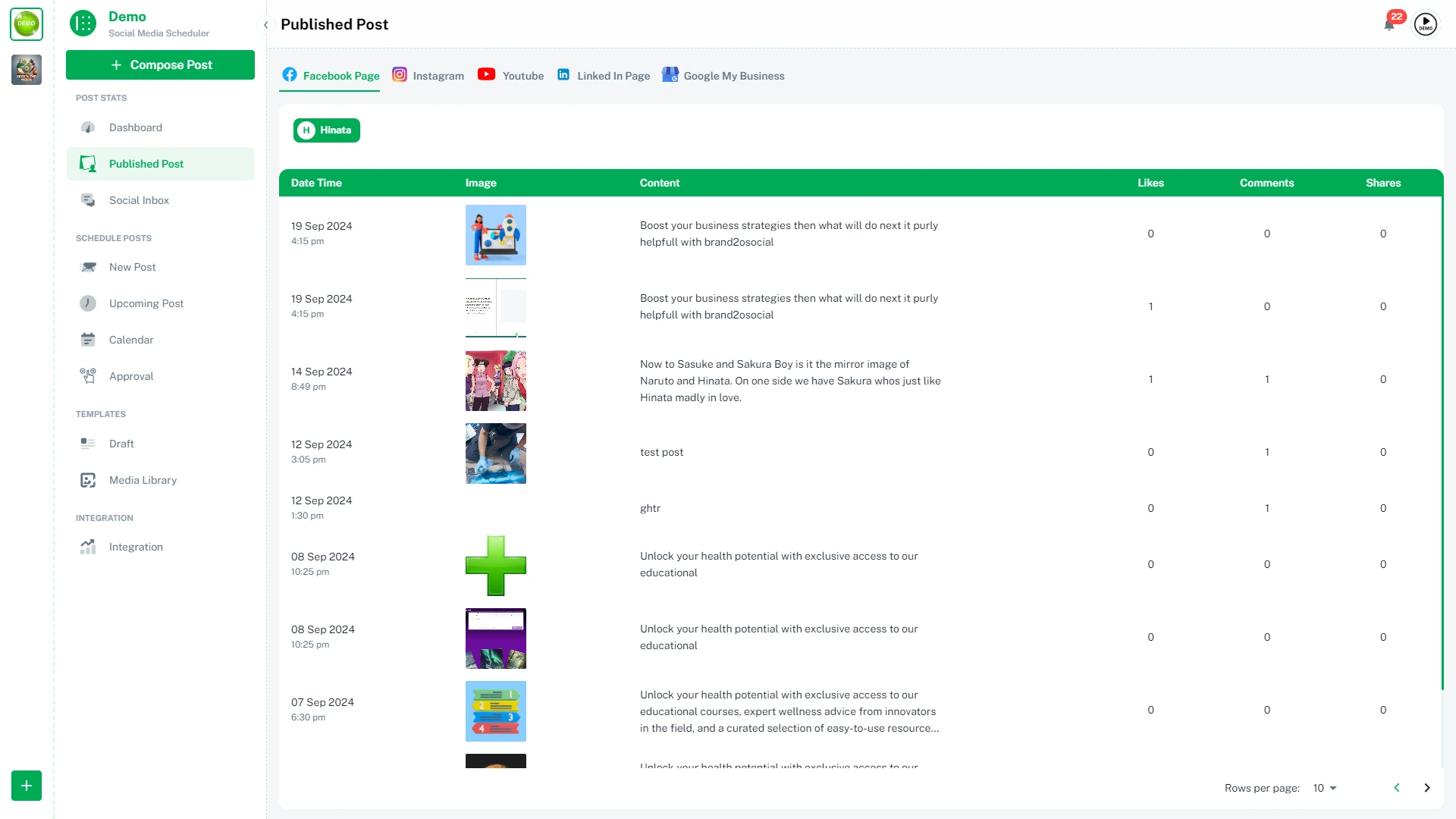1456x819 pixels.
Task: Click the Google My Business store icon
Action: 670,74
